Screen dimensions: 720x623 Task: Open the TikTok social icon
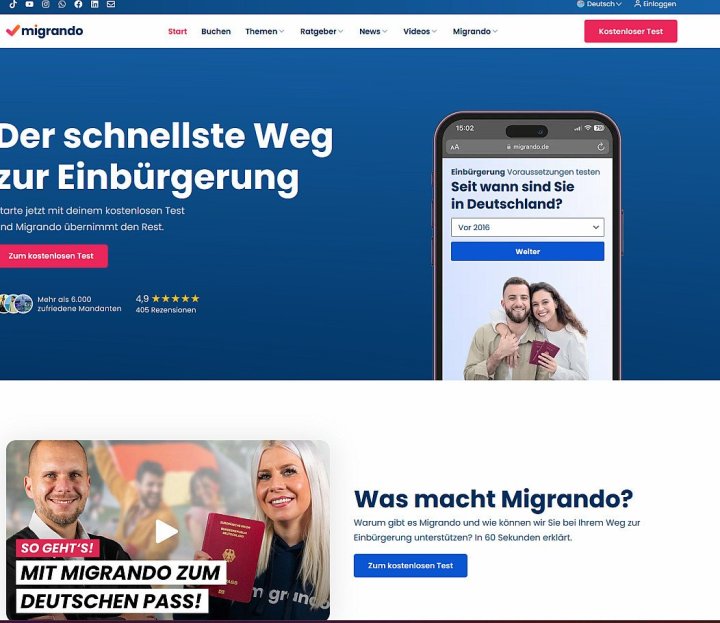tap(13, 4)
